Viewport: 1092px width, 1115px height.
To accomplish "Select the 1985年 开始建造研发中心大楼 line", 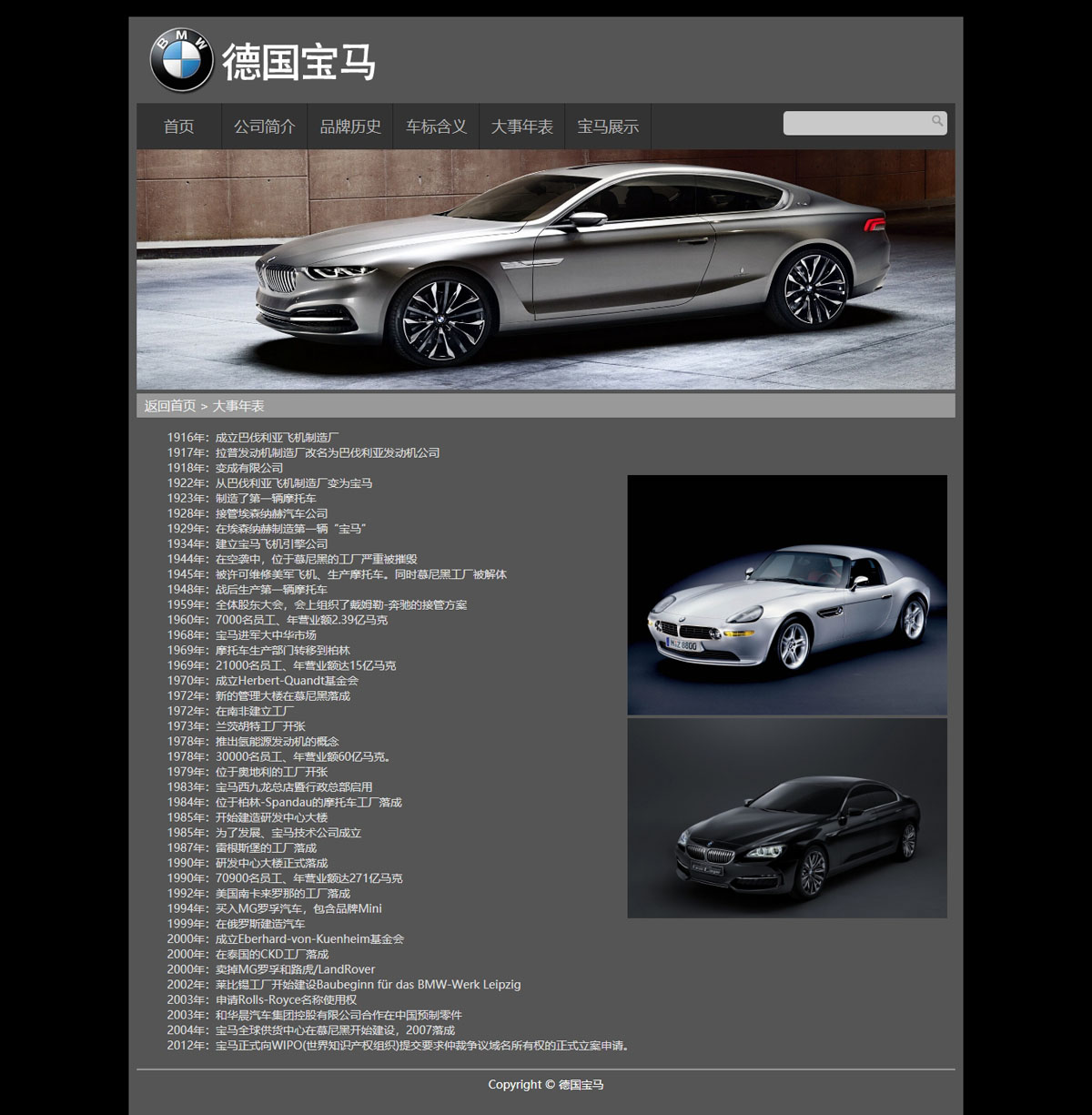I will [x=248, y=817].
